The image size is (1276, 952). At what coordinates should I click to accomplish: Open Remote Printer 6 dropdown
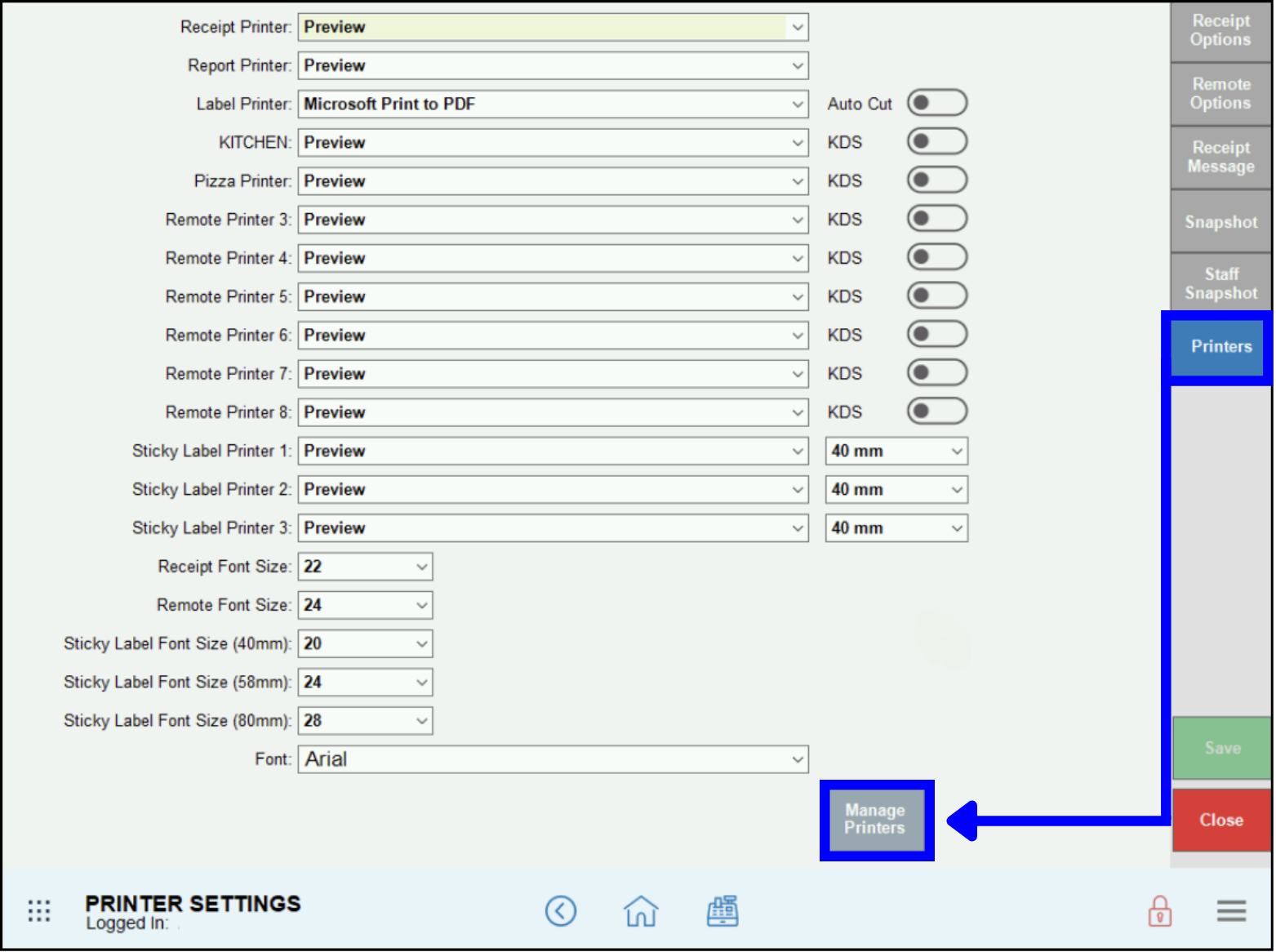pyautogui.click(x=553, y=335)
